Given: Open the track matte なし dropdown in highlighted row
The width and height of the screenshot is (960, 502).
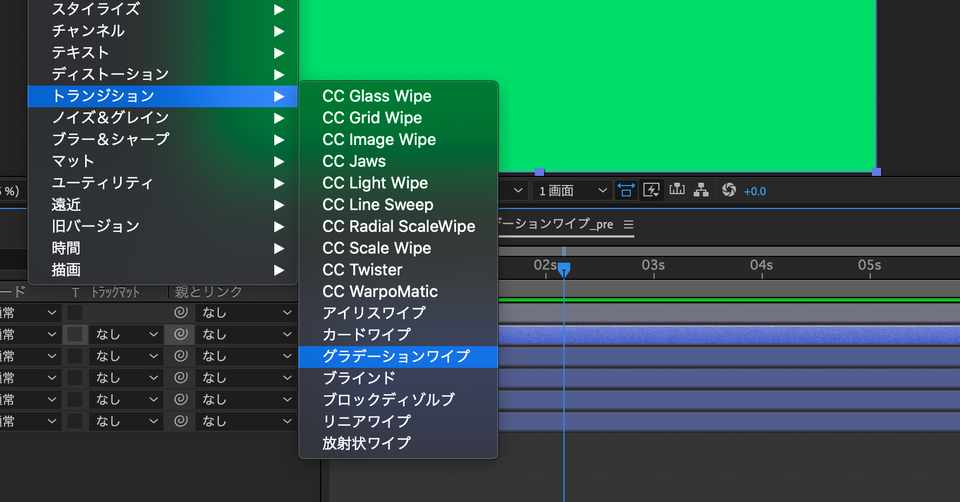Looking at the screenshot, I should pos(126,334).
